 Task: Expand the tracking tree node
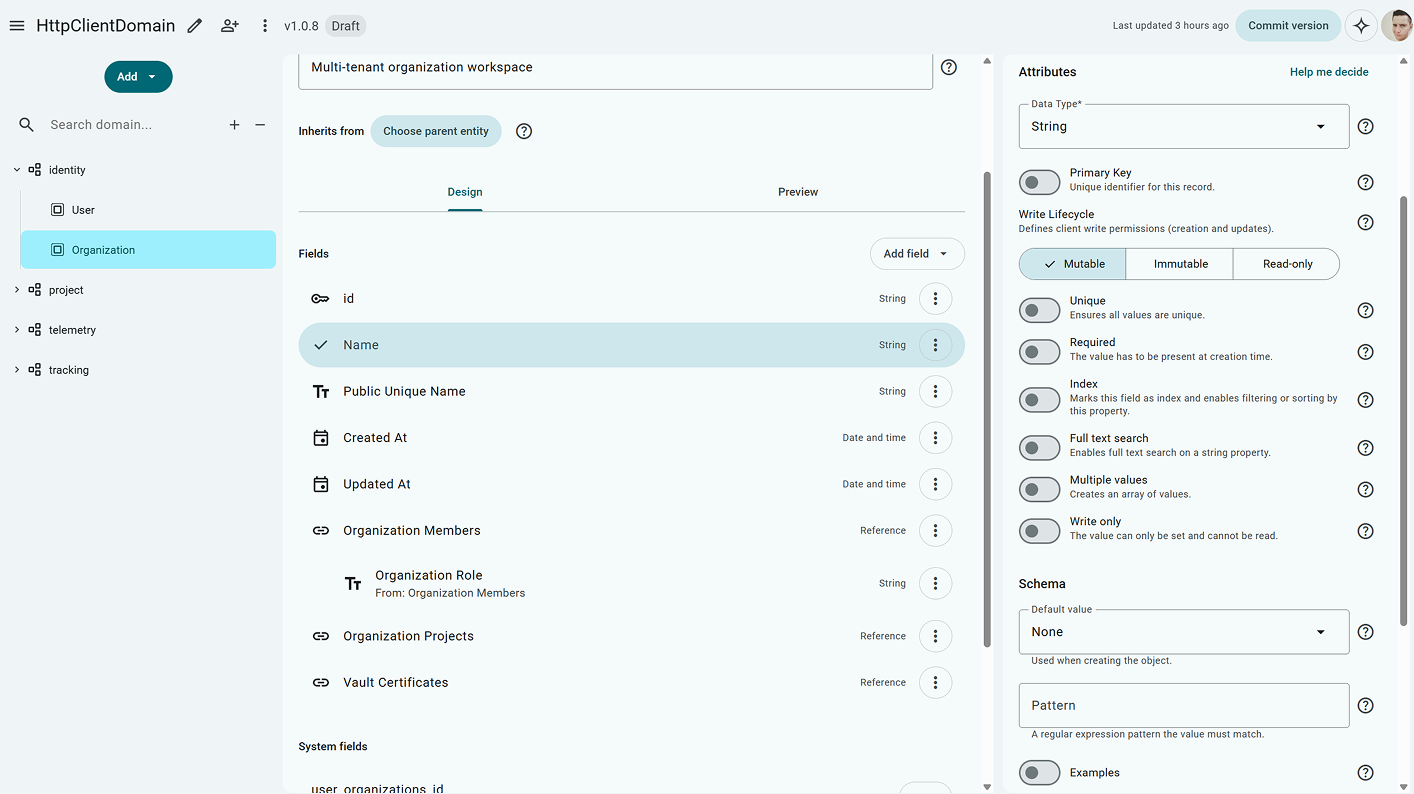point(17,370)
